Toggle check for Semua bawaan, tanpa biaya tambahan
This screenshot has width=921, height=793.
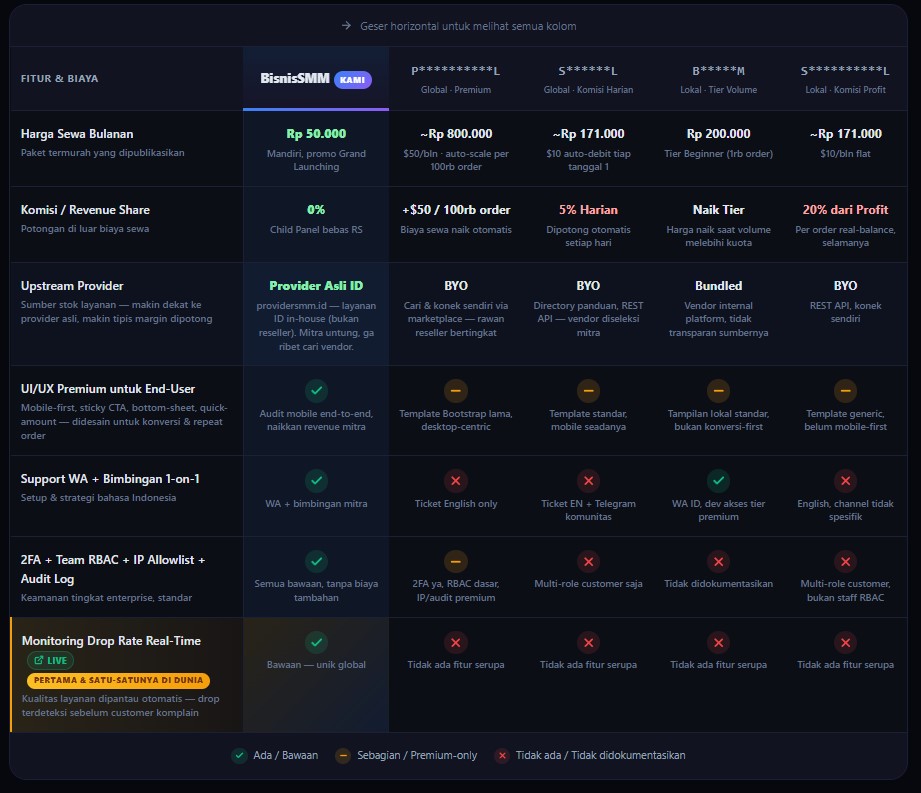coord(316,562)
